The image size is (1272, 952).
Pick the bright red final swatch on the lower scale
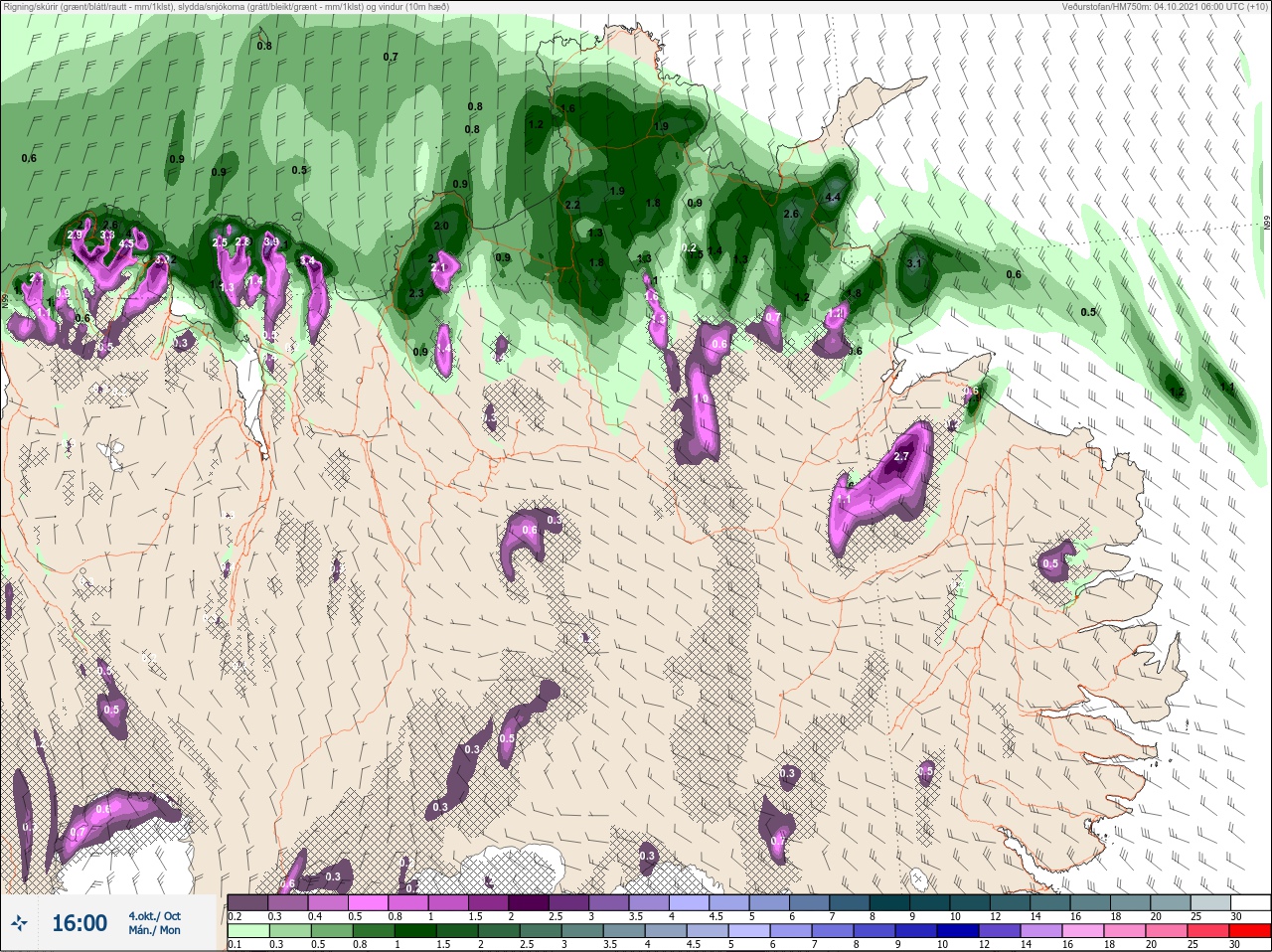click(1250, 930)
